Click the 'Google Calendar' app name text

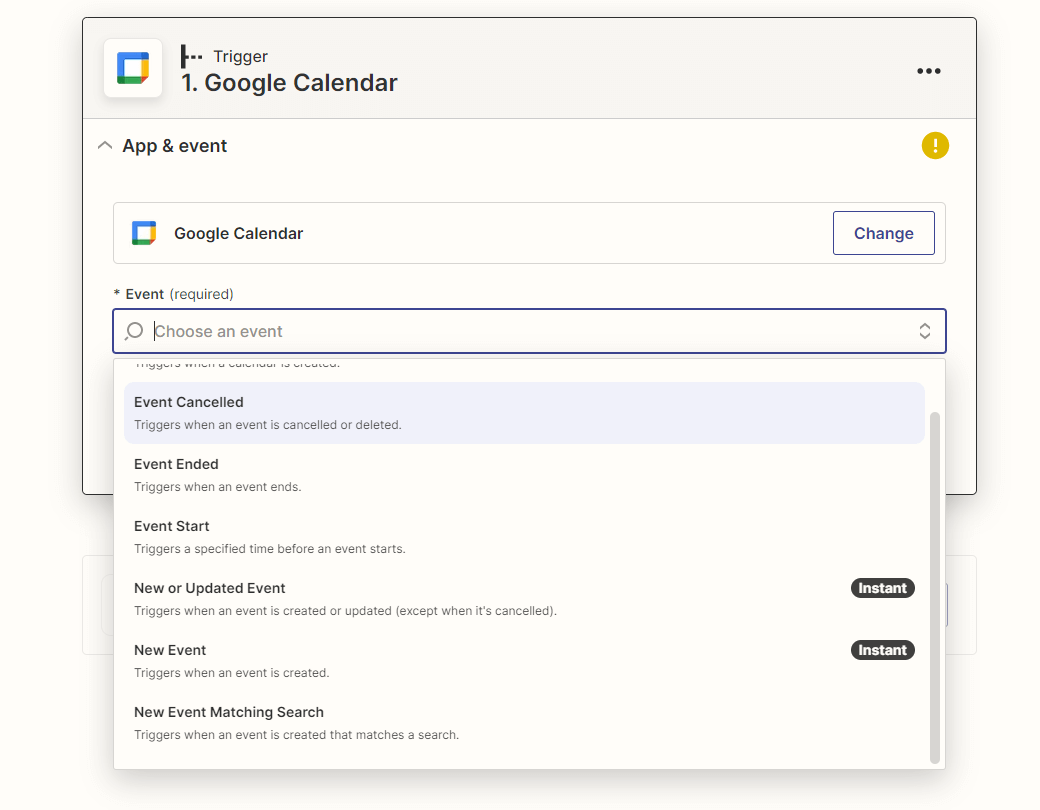(x=238, y=234)
